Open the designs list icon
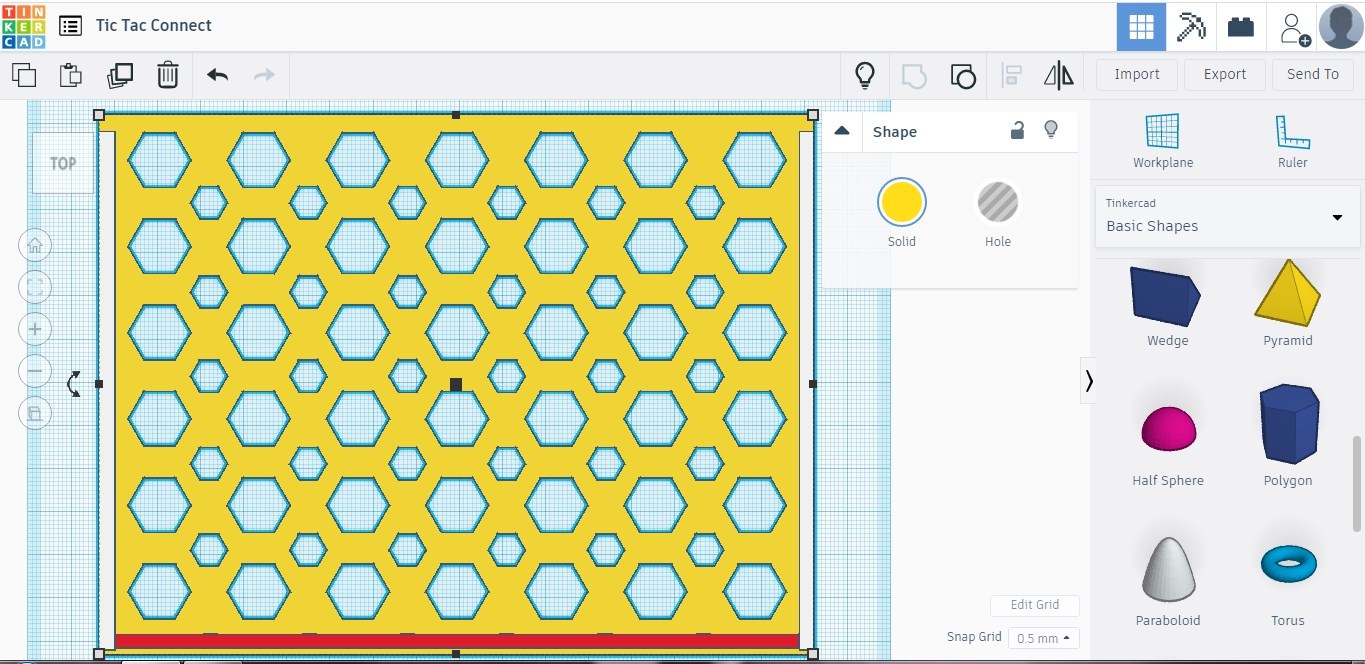This screenshot has width=1365, height=664. tap(70, 26)
